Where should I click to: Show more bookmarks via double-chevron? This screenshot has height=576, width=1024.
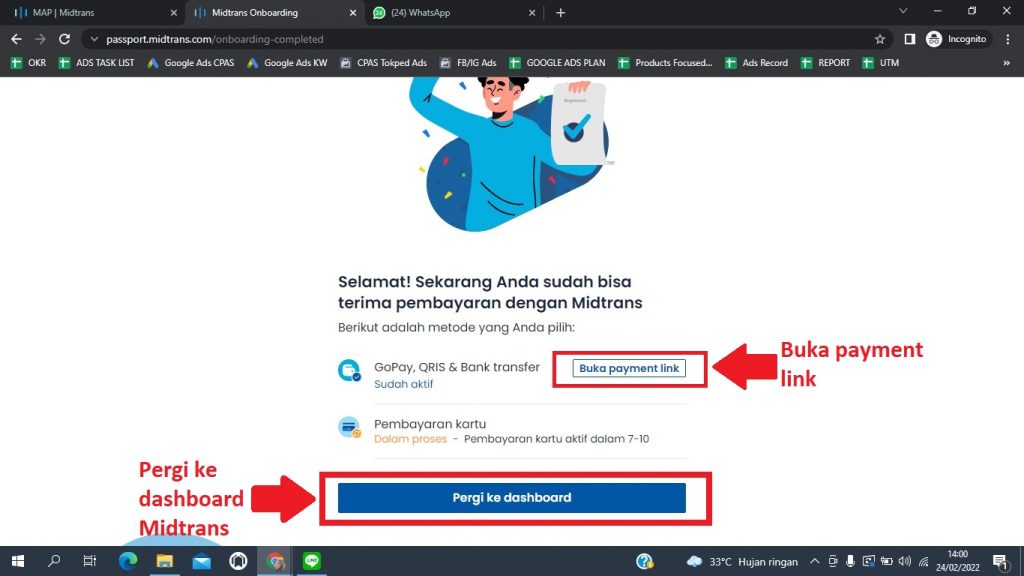[x=1006, y=63]
